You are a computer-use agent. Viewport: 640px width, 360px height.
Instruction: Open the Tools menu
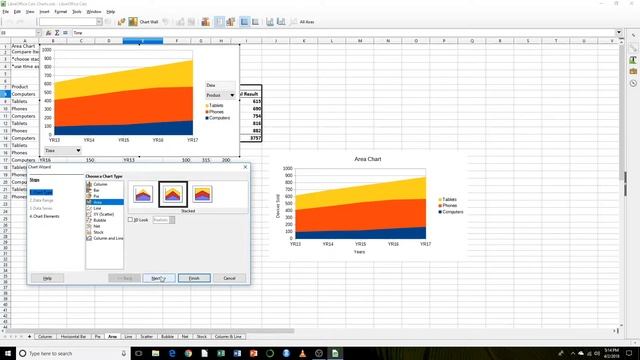click(x=77, y=12)
